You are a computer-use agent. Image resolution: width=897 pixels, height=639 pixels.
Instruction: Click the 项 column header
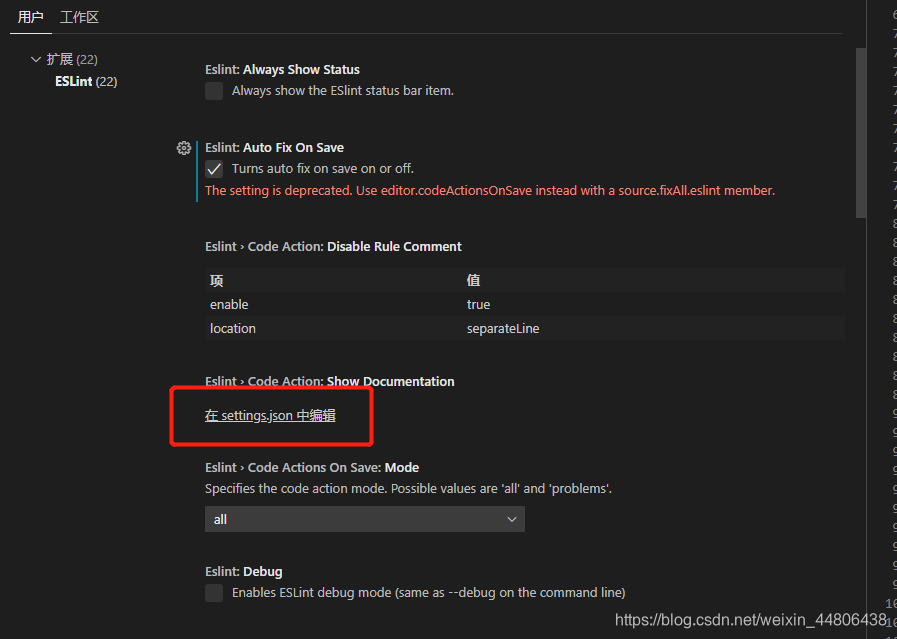pos(216,280)
